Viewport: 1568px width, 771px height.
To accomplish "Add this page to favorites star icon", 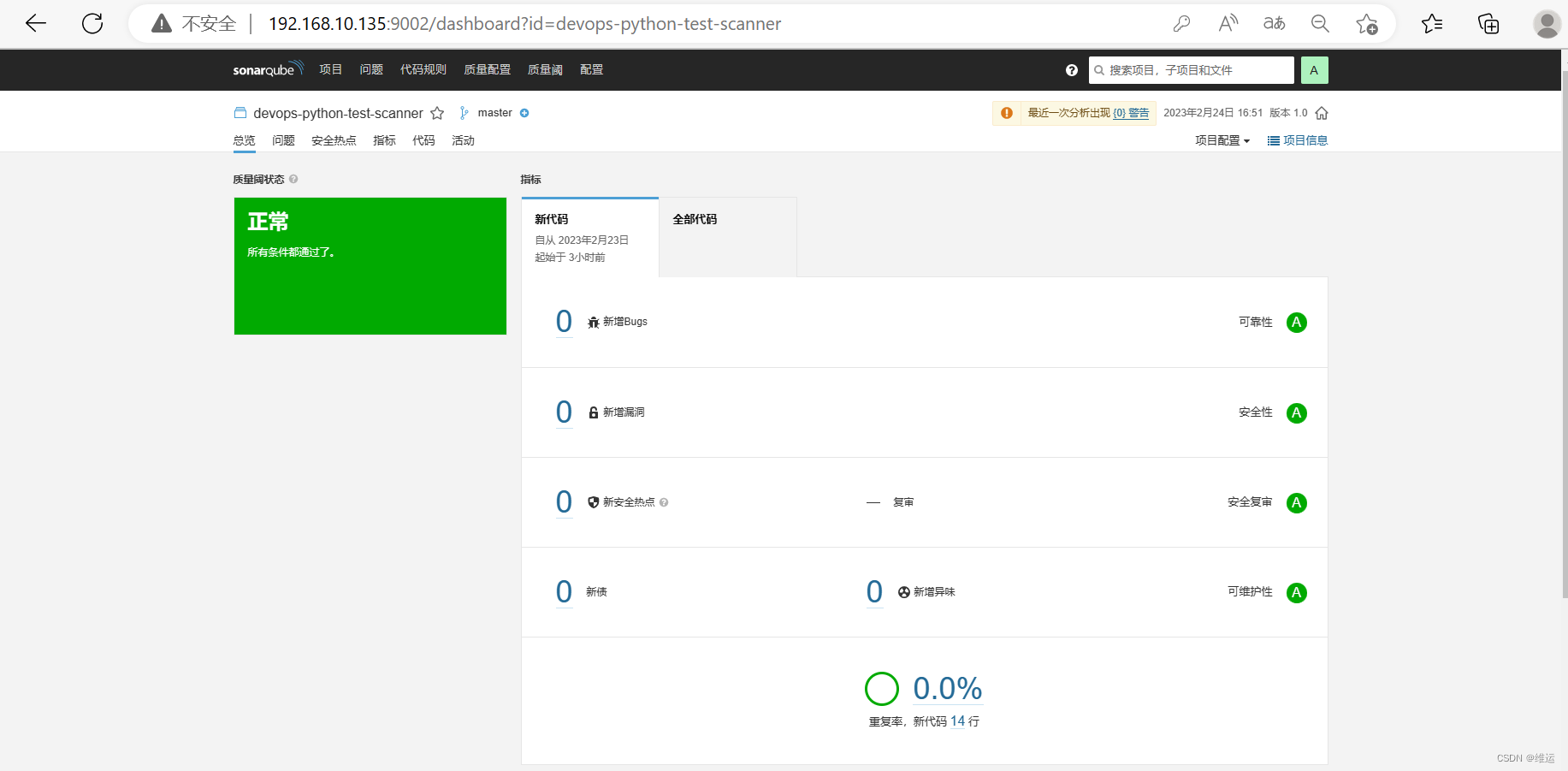I will pyautogui.click(x=1367, y=24).
